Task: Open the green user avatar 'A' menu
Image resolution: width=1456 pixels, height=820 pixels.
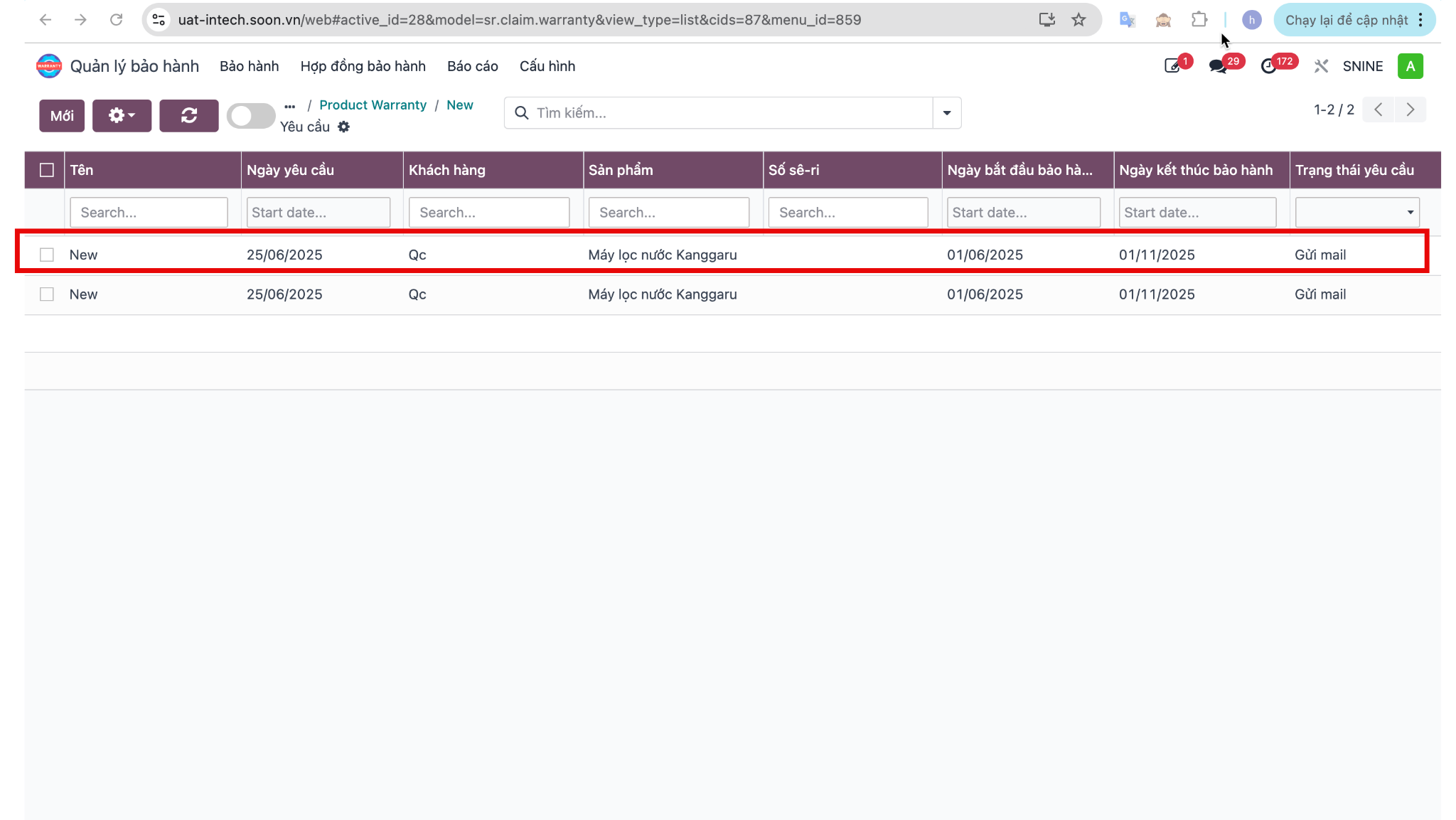Action: [1410, 66]
